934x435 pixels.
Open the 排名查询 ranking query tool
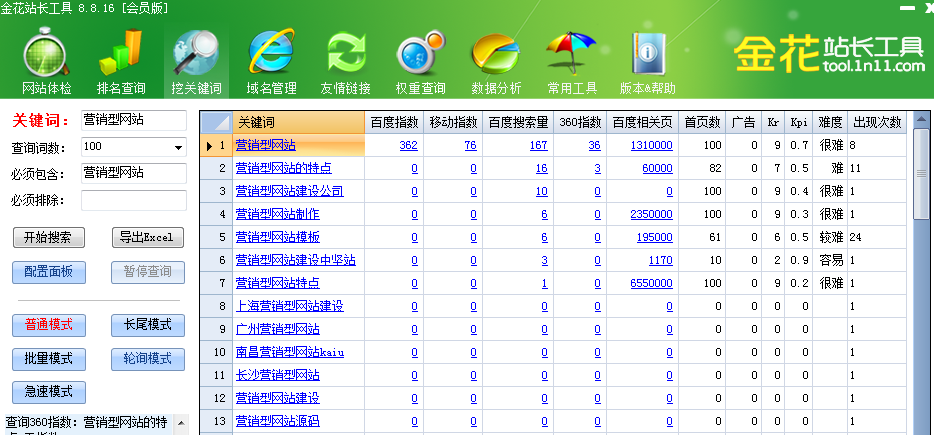[120, 62]
